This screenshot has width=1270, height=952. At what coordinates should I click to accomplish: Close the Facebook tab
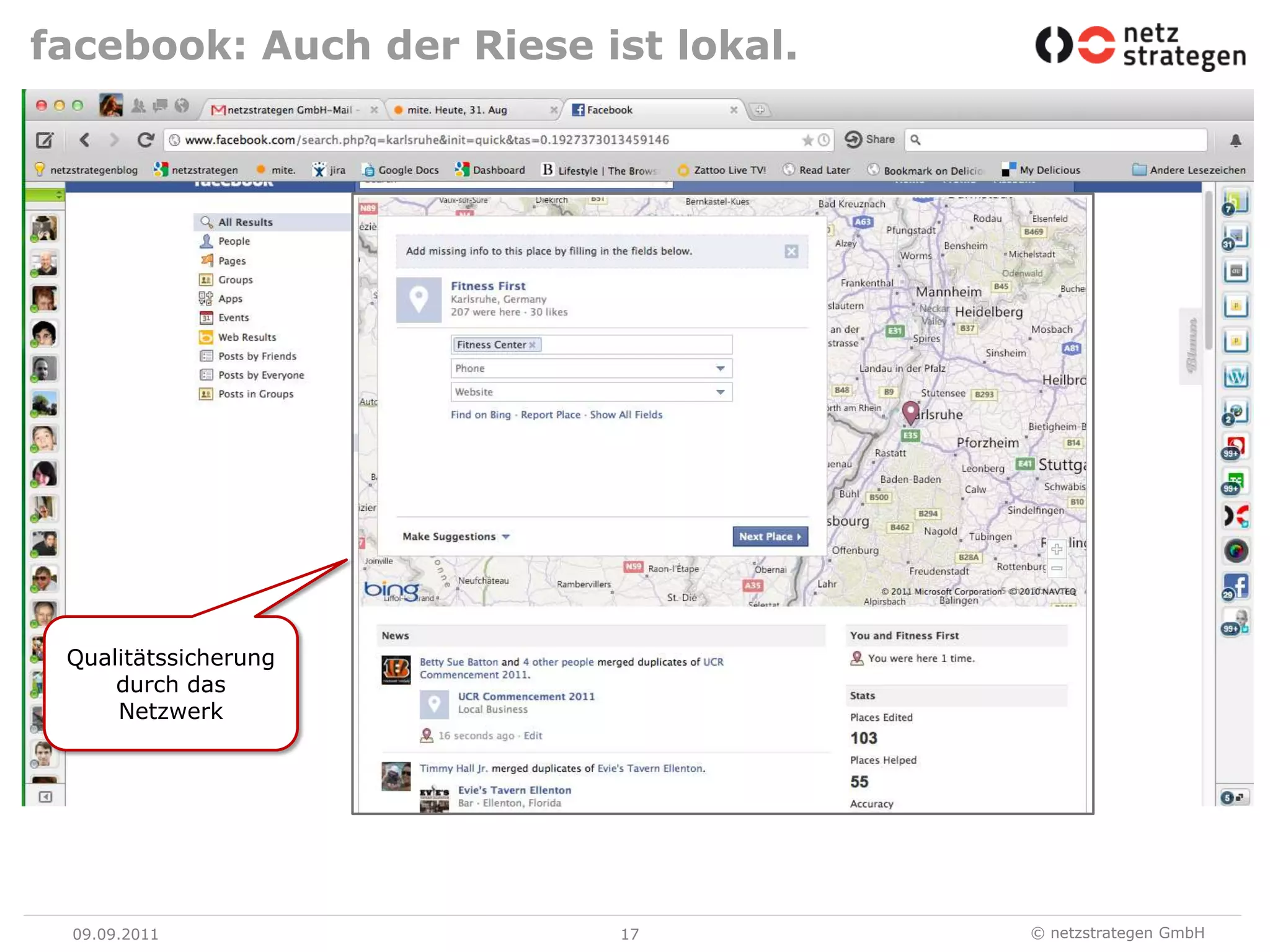[734, 110]
